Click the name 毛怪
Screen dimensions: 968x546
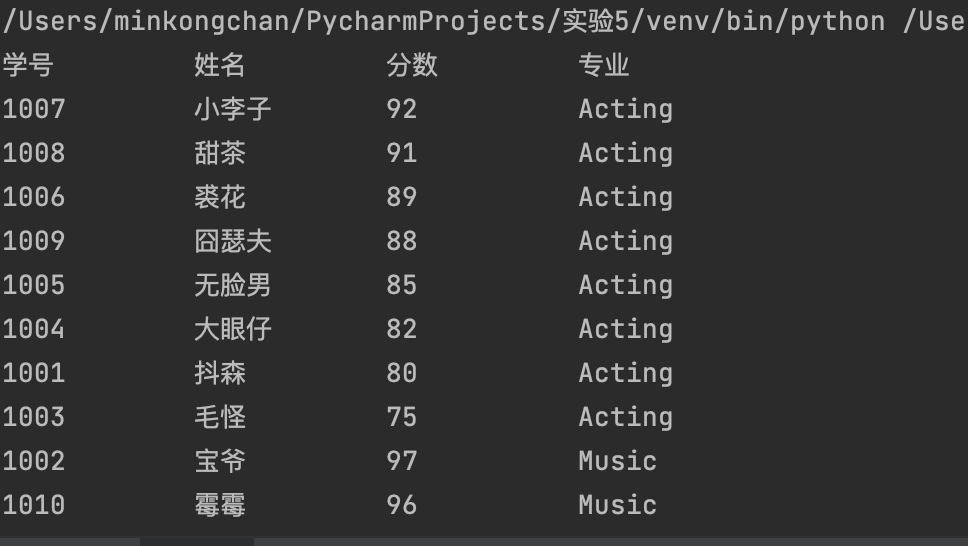[x=220, y=417]
